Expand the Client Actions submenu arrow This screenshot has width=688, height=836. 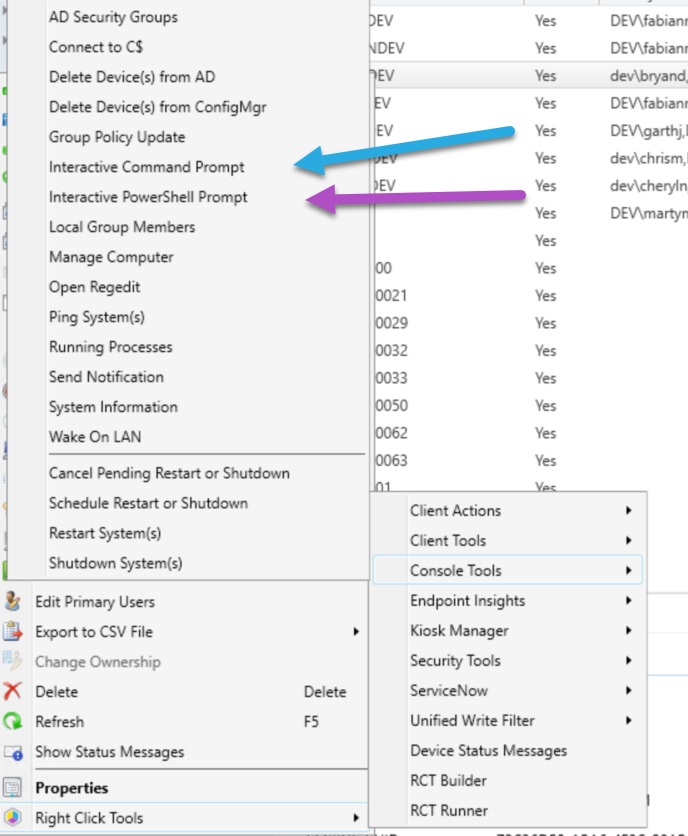(x=628, y=511)
